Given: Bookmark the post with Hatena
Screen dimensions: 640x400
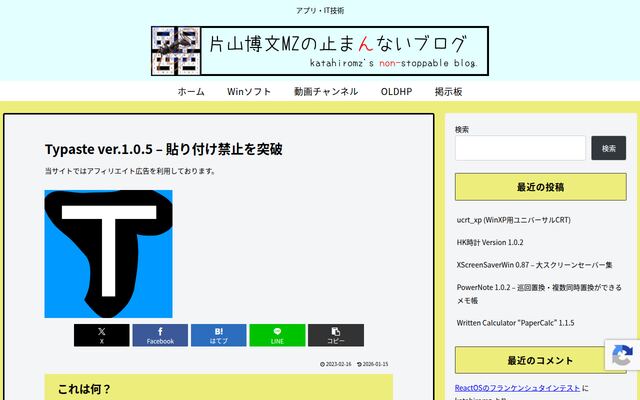Looking at the screenshot, I should click(219, 335).
